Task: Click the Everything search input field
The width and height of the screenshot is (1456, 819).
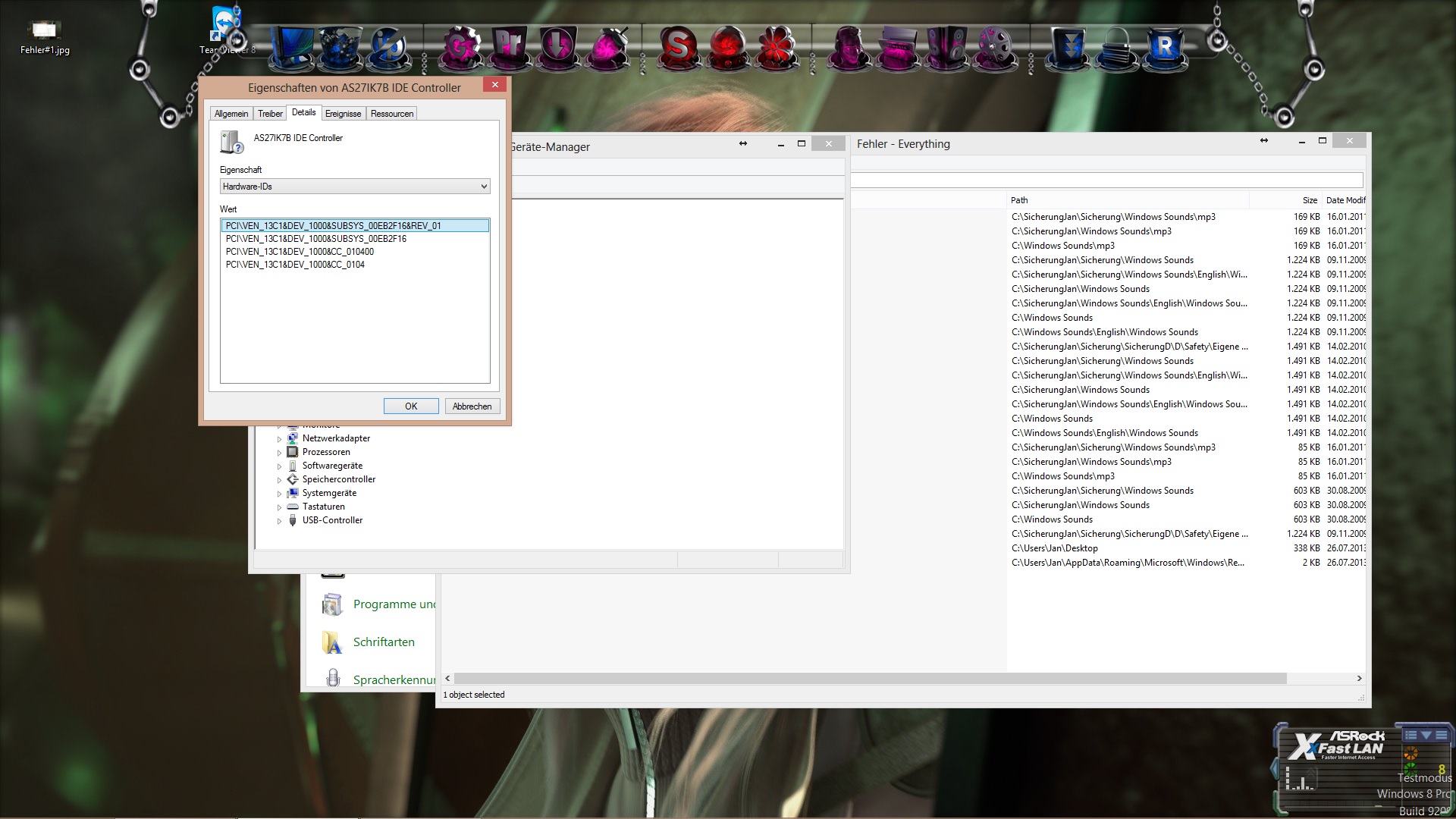Action: 1106,180
